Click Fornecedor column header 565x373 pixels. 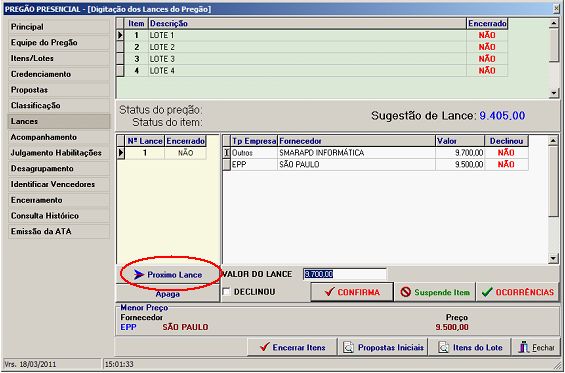tap(357, 141)
